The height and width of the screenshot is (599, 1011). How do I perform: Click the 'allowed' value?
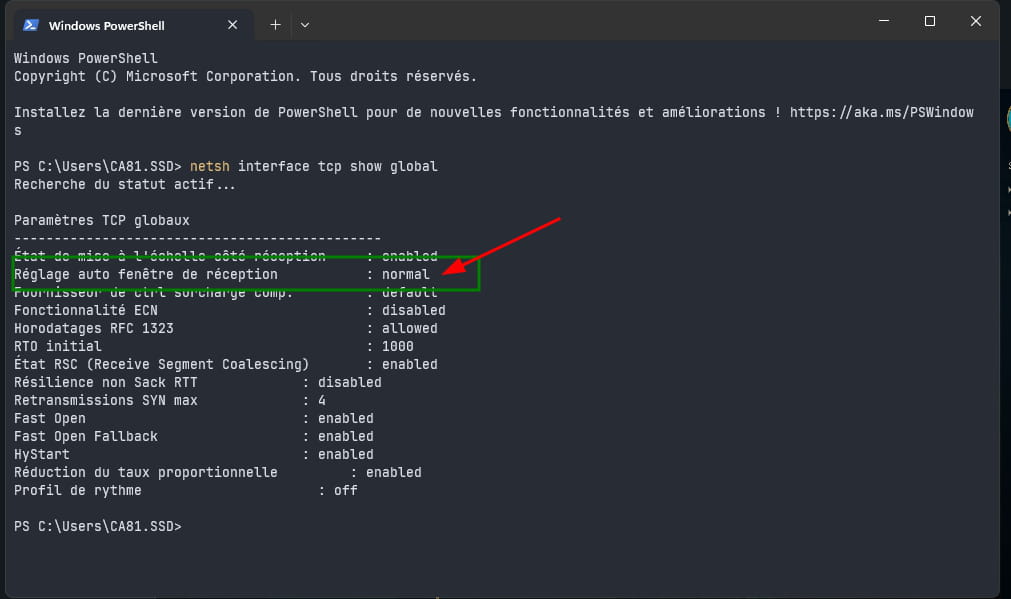(x=409, y=329)
